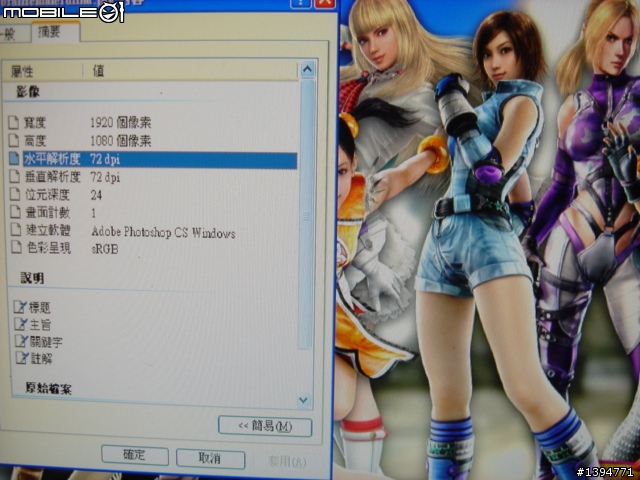This screenshot has height=480, width=640.
Task: Select the 寬度 property row
Action: point(152,122)
